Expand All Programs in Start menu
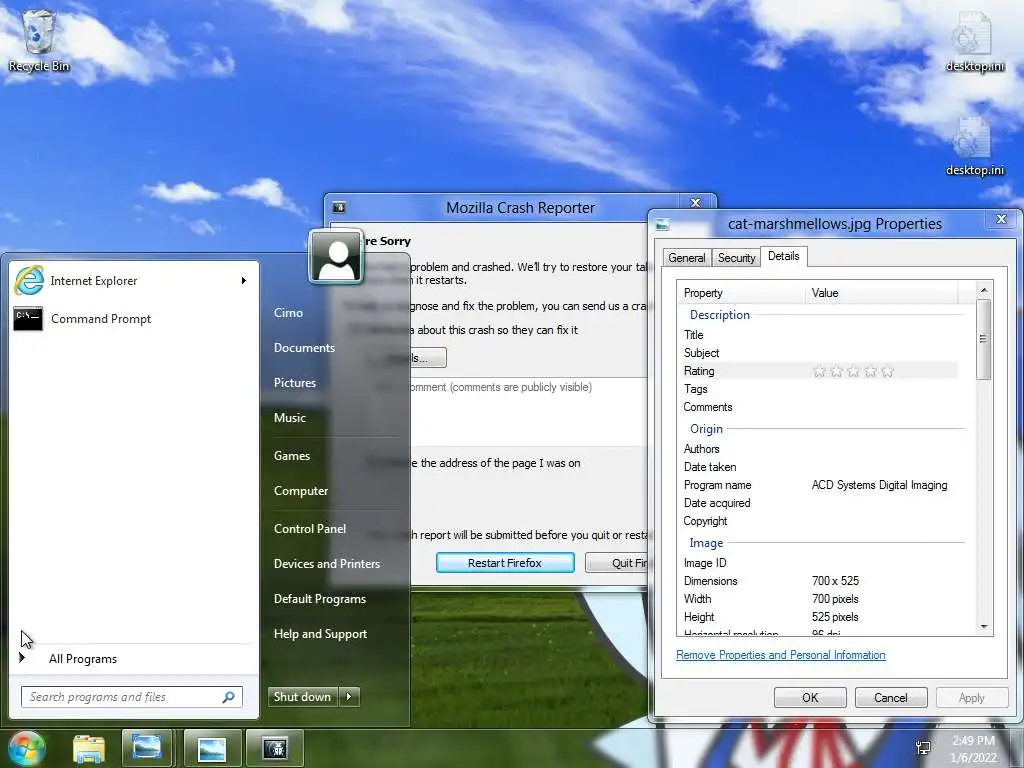Viewport: 1024px width, 768px height. 82,658
